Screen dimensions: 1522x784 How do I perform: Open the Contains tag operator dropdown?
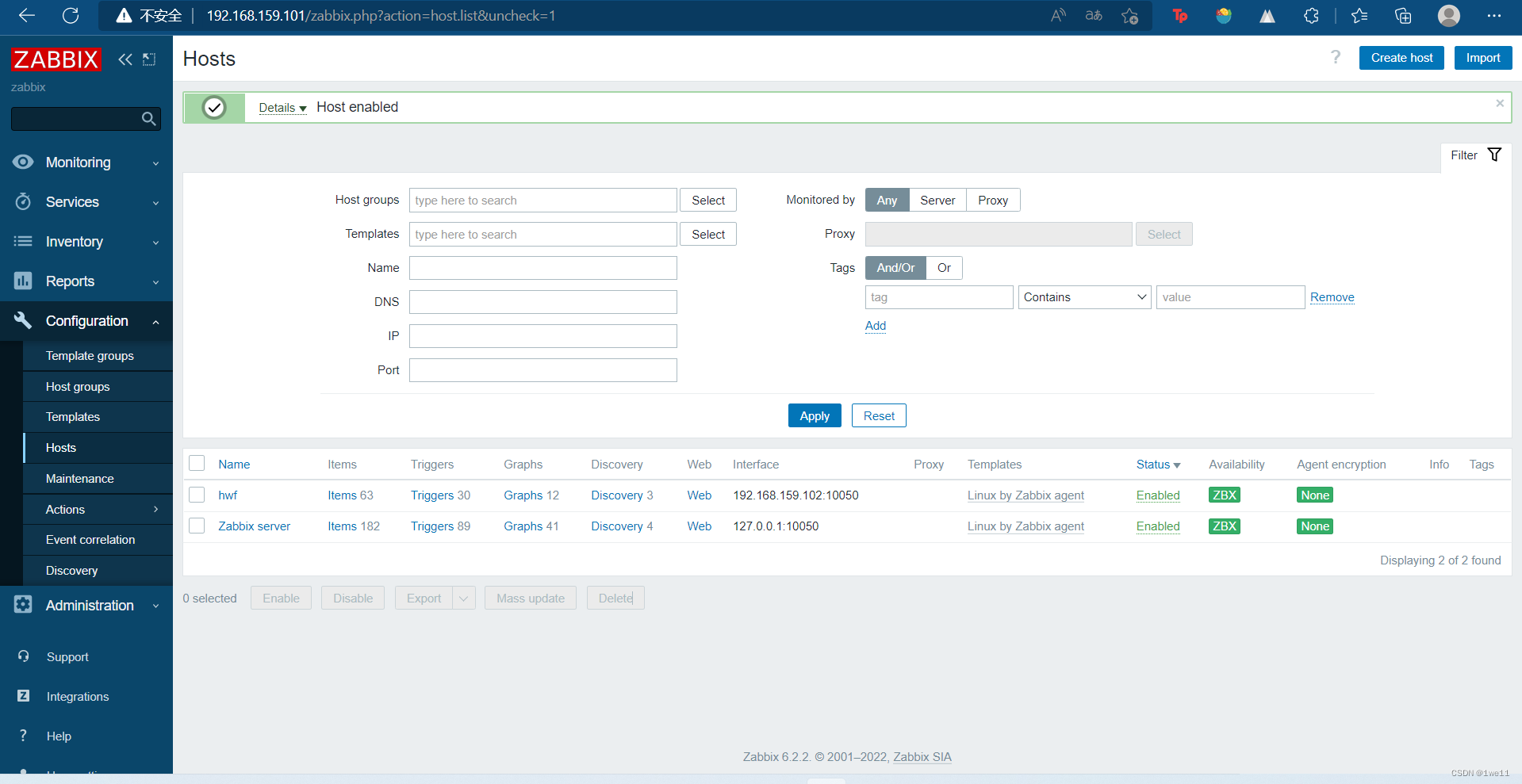tap(1084, 297)
